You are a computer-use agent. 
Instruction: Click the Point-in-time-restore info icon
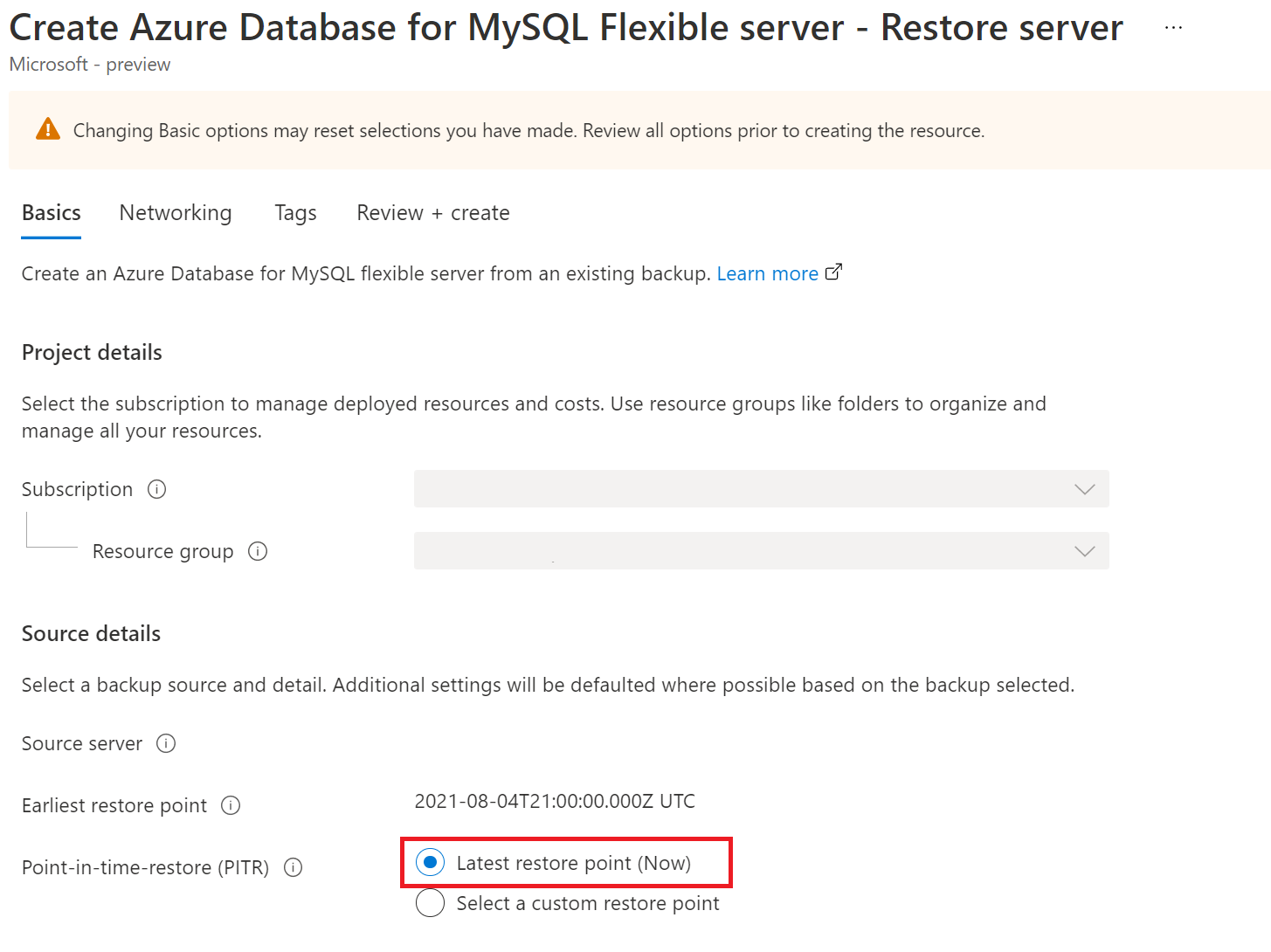click(x=294, y=867)
